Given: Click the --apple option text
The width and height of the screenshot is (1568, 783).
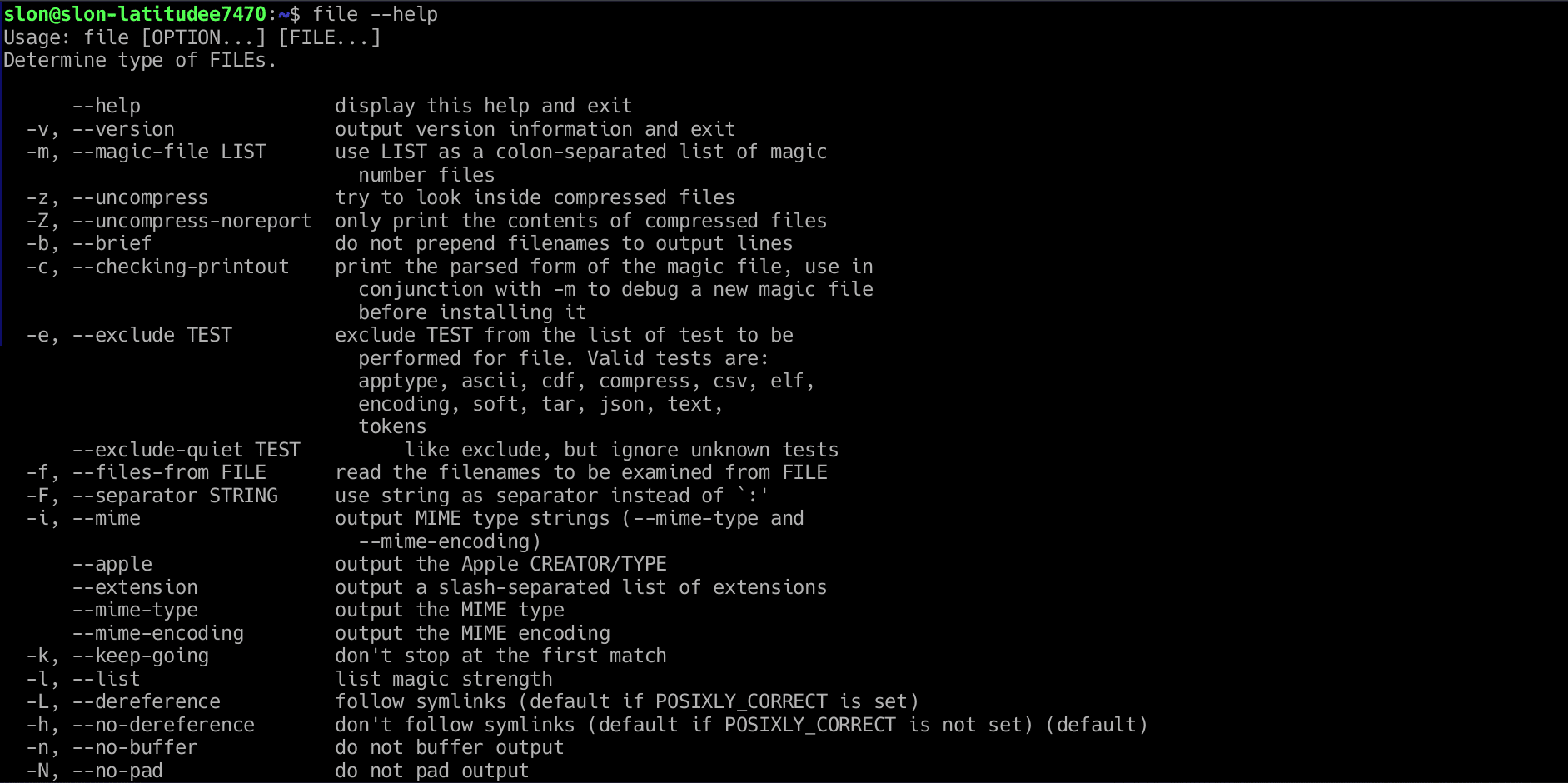Looking at the screenshot, I should 112,564.
